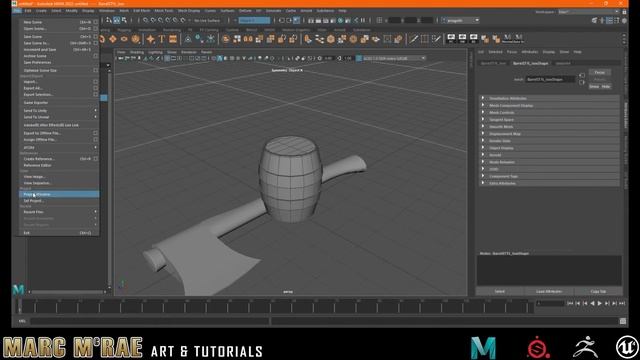Click the Combine shelf icon
Viewport: 640px width, 360px height.
[226, 39]
